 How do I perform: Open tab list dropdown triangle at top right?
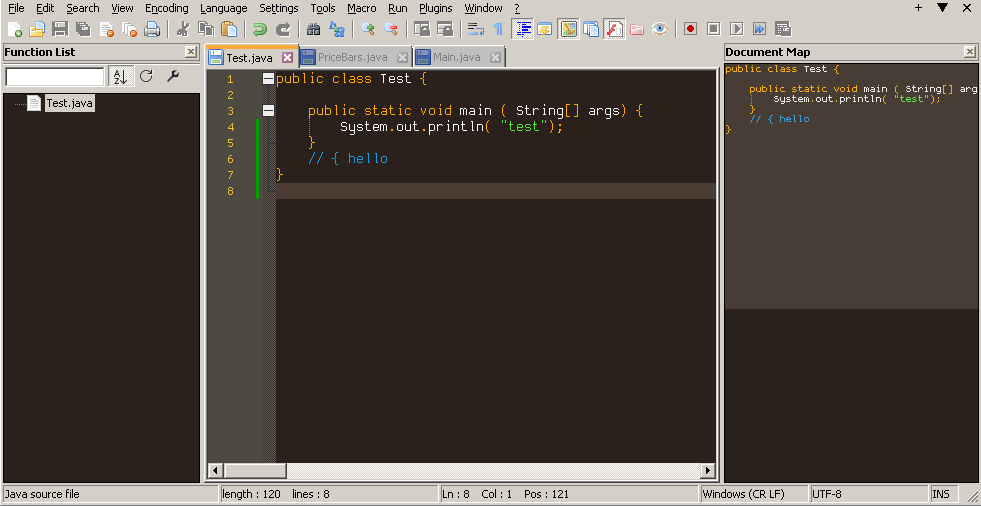(x=943, y=8)
